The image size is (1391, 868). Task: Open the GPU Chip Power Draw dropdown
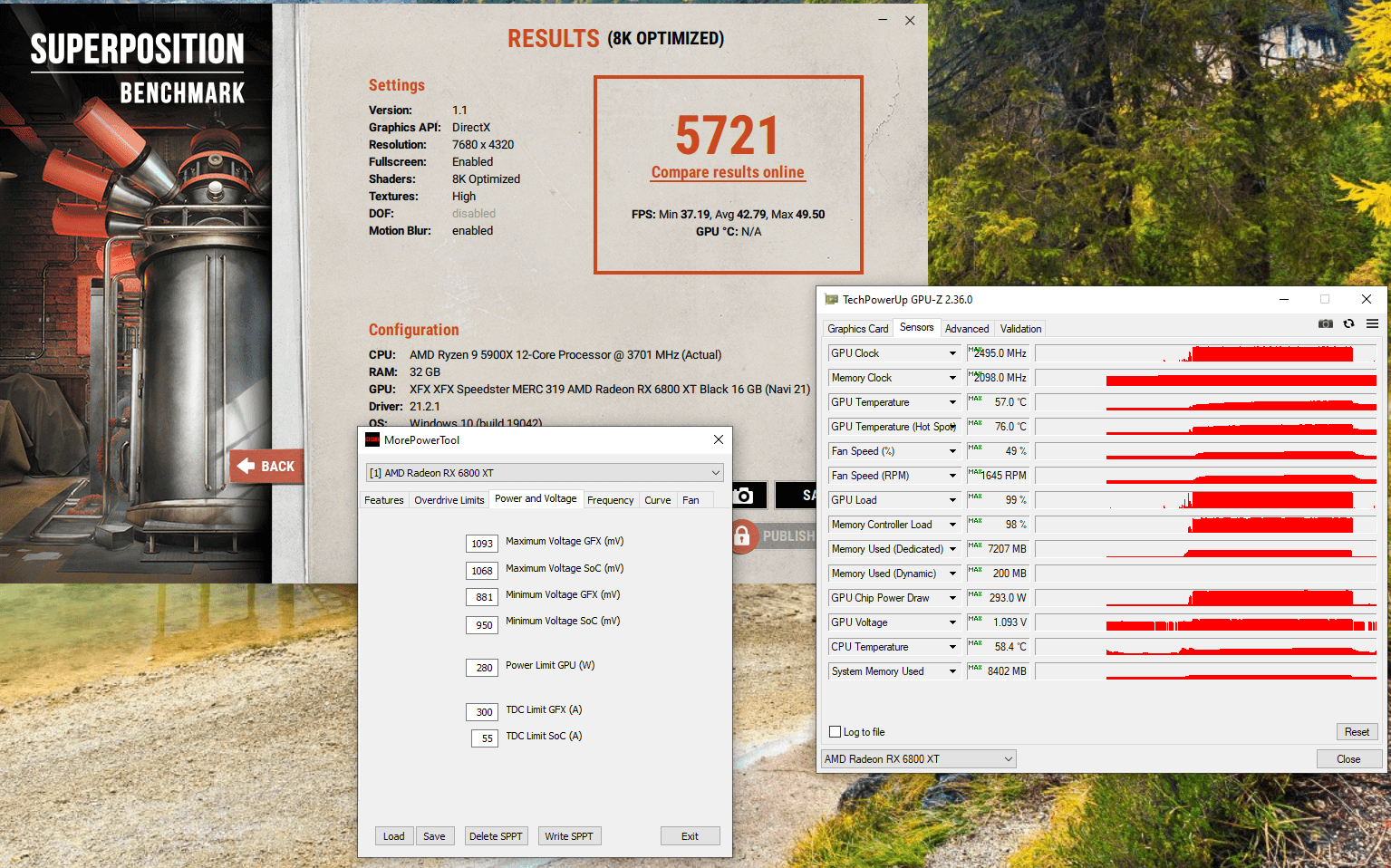click(952, 598)
